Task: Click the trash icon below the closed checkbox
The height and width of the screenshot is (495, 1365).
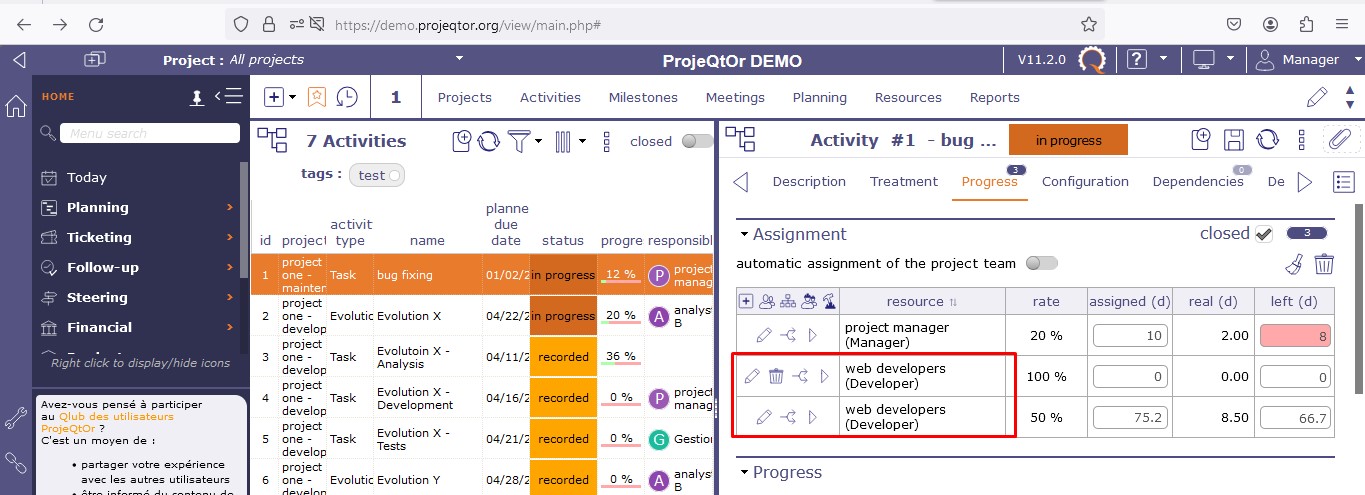Action: tap(1324, 264)
